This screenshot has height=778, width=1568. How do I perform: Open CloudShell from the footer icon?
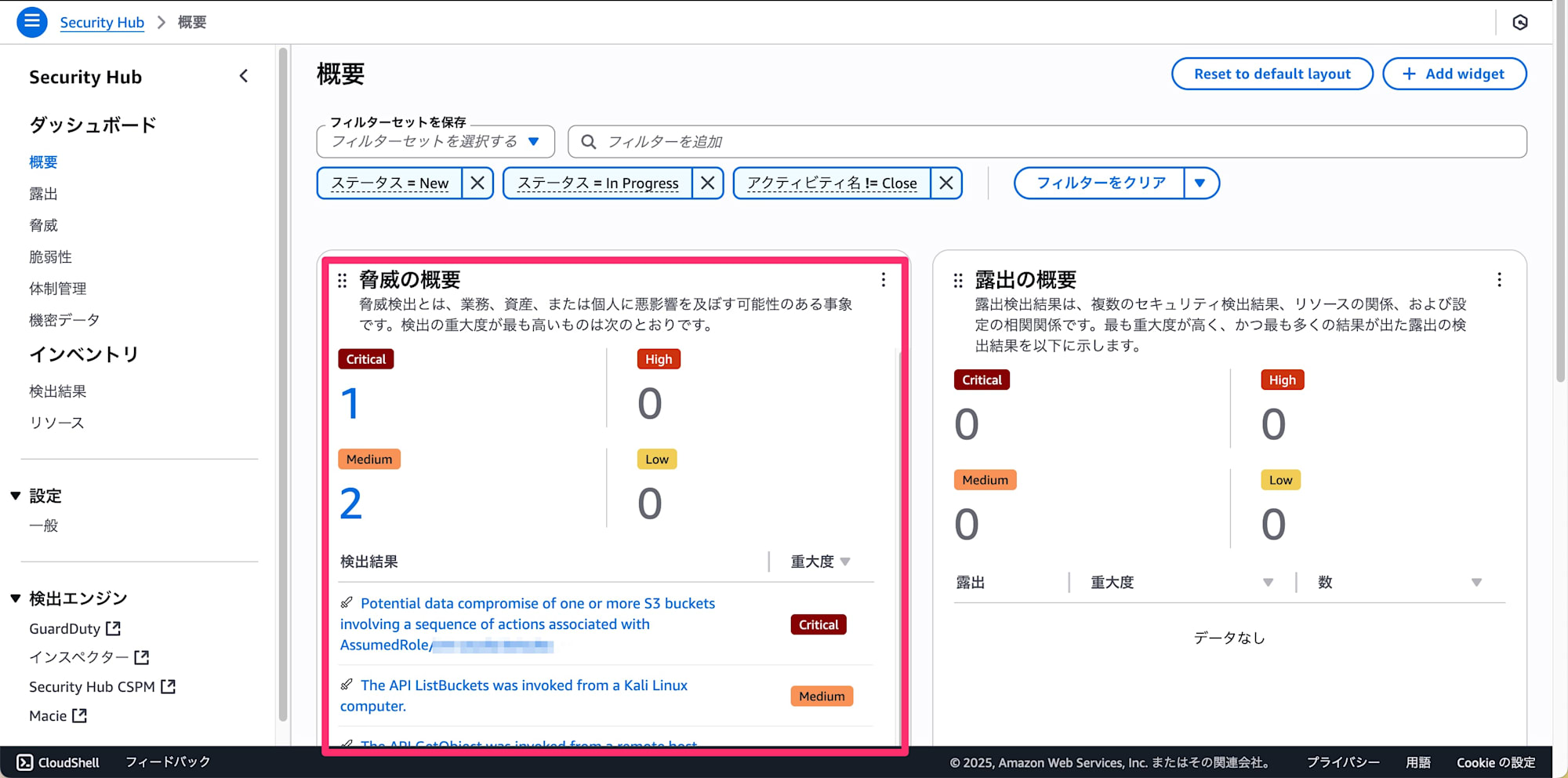(x=25, y=762)
